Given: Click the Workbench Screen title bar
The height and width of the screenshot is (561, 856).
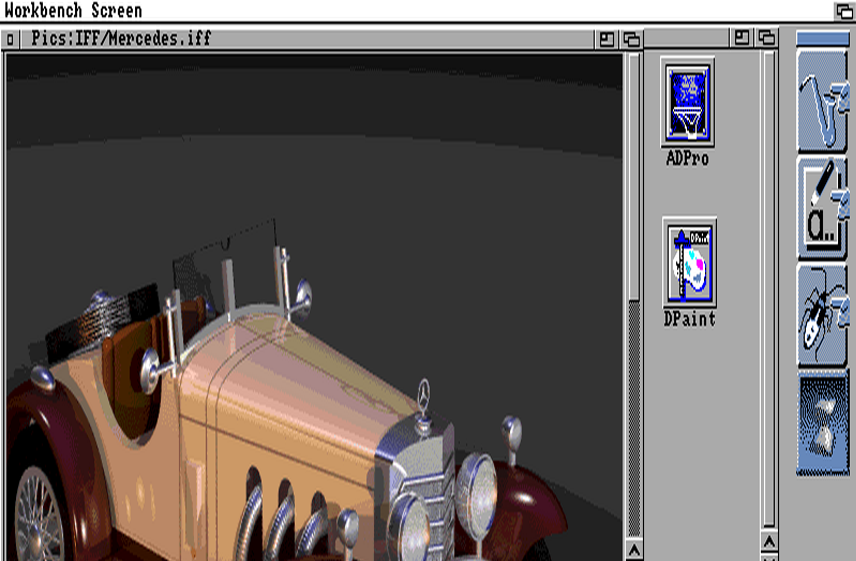Looking at the screenshot, I should [x=400, y=10].
